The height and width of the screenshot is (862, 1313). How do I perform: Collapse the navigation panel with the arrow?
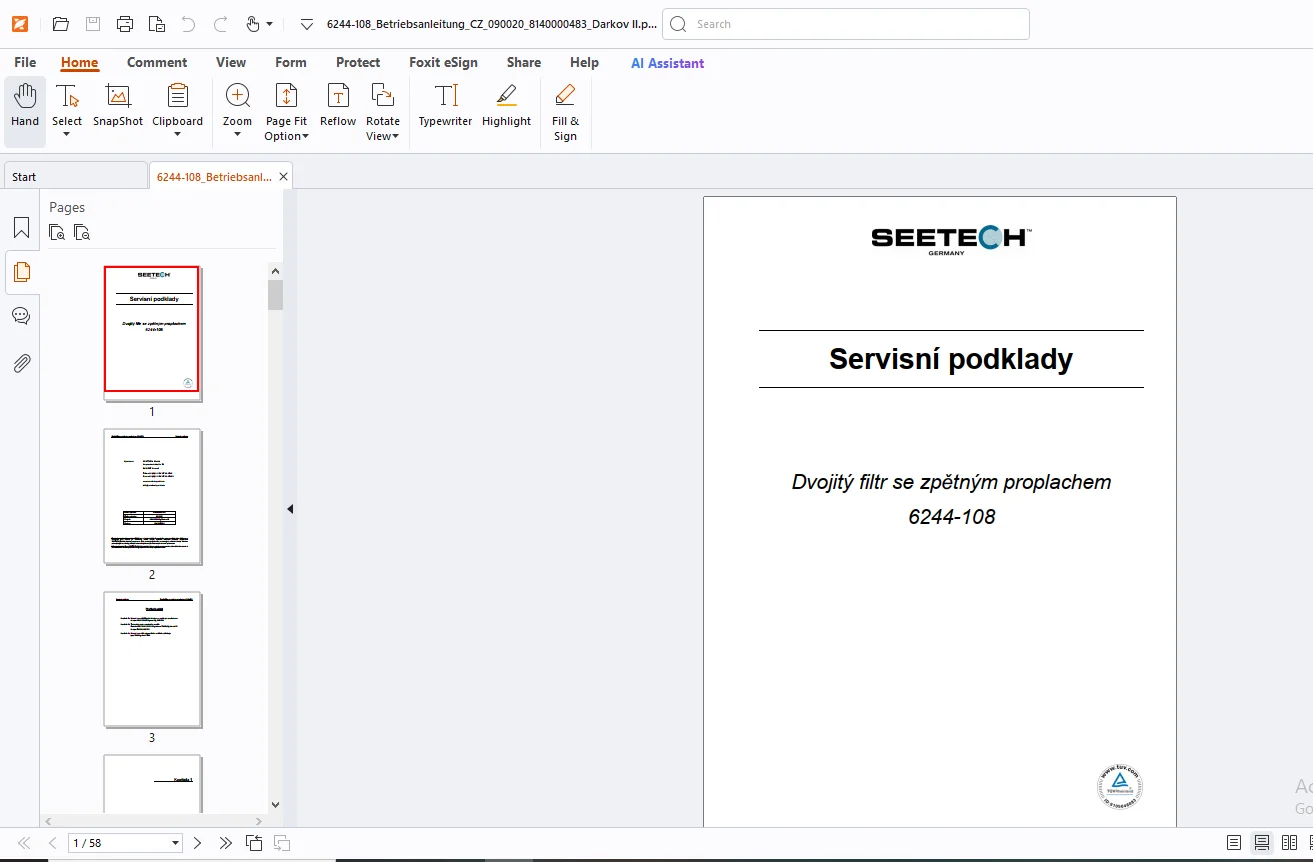click(290, 509)
